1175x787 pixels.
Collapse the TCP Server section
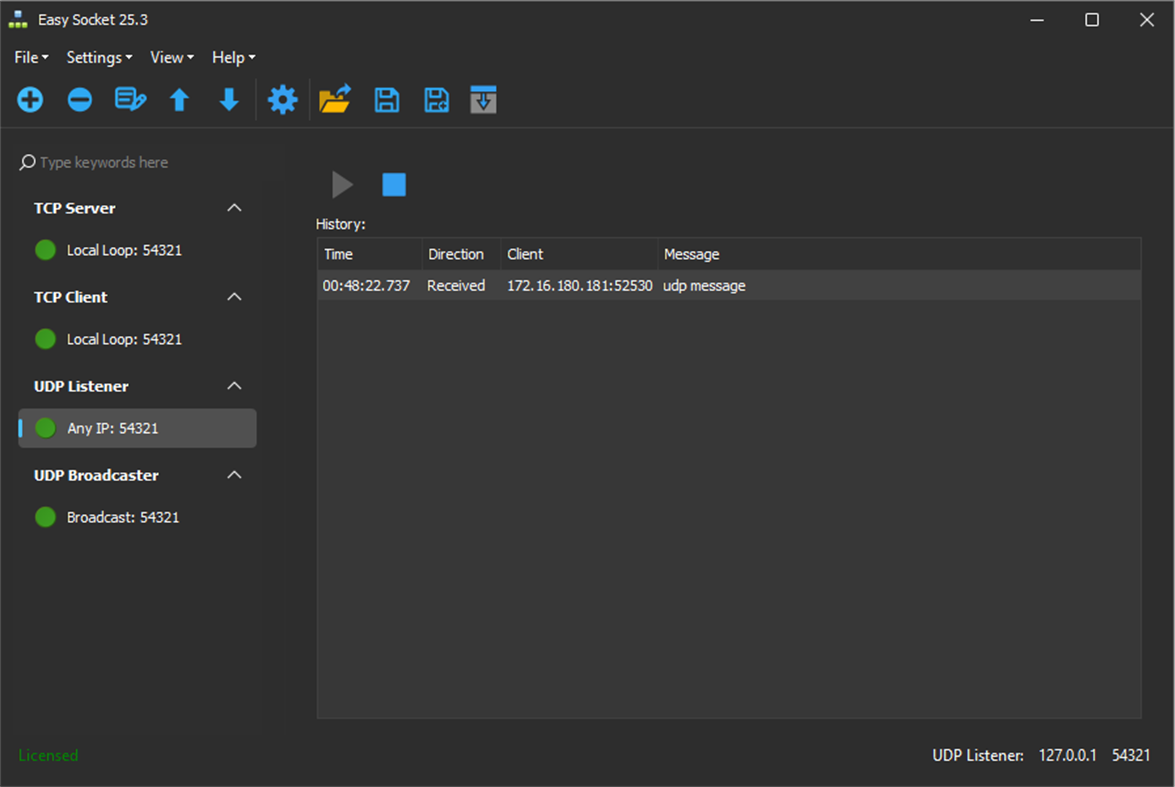click(235, 208)
